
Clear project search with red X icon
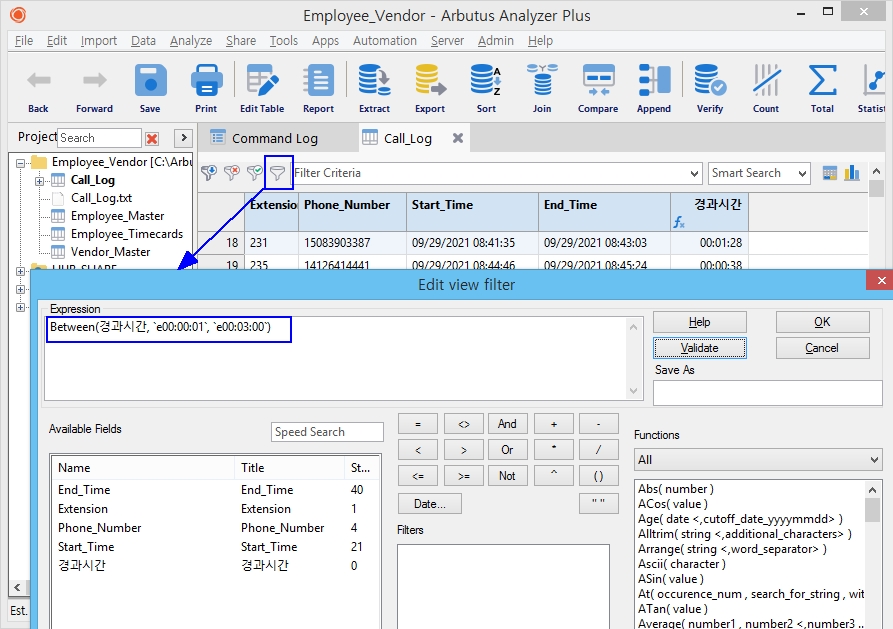pos(152,138)
